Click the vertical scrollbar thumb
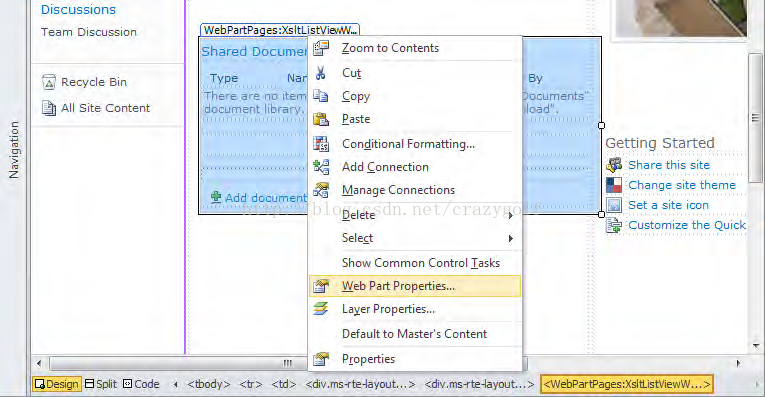This screenshot has height=397, width=765. pos(756,118)
